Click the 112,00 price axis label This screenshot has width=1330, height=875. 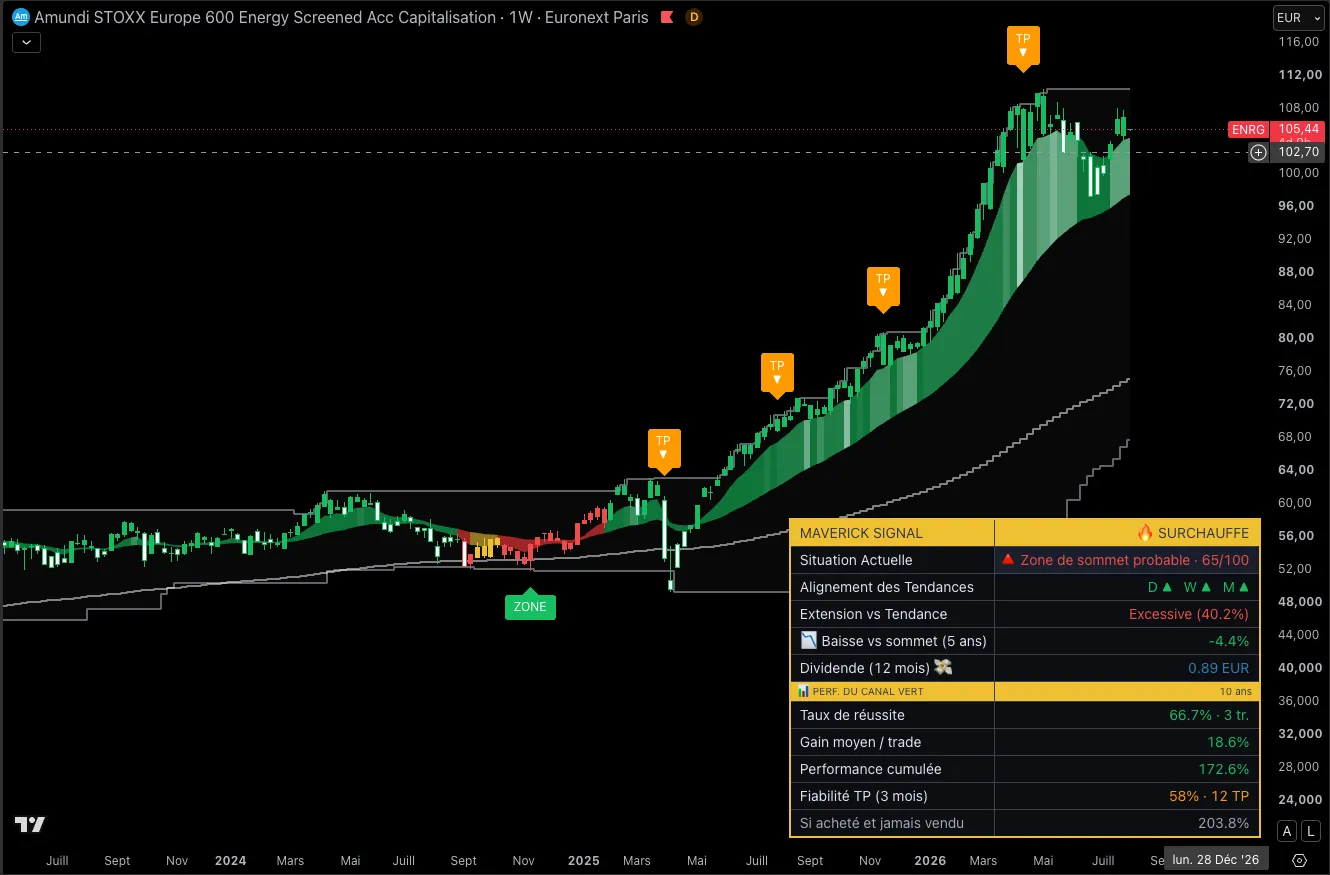coord(1299,74)
